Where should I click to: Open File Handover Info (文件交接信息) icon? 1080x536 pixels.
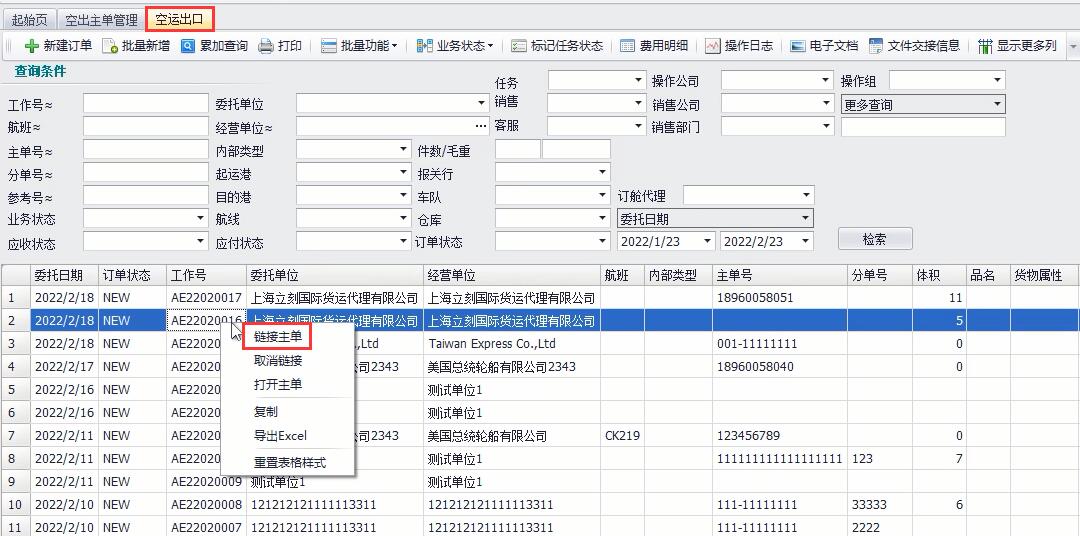tap(876, 46)
